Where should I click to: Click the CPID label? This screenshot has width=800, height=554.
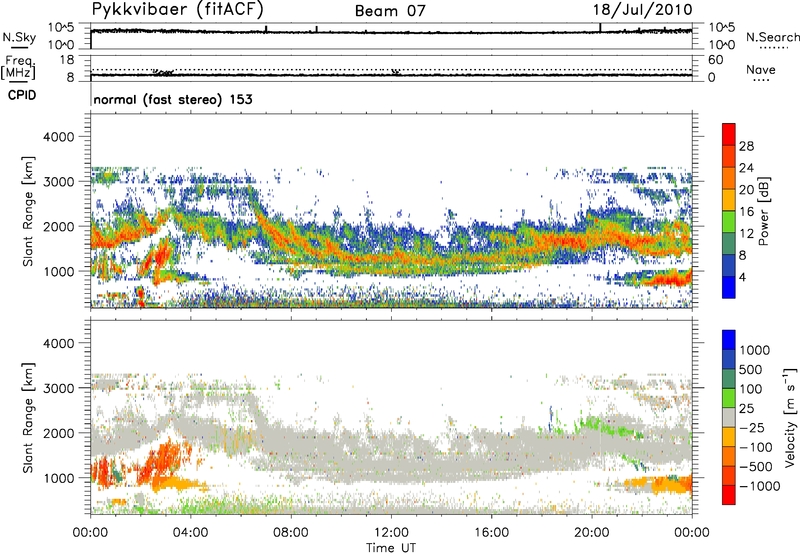22,95
